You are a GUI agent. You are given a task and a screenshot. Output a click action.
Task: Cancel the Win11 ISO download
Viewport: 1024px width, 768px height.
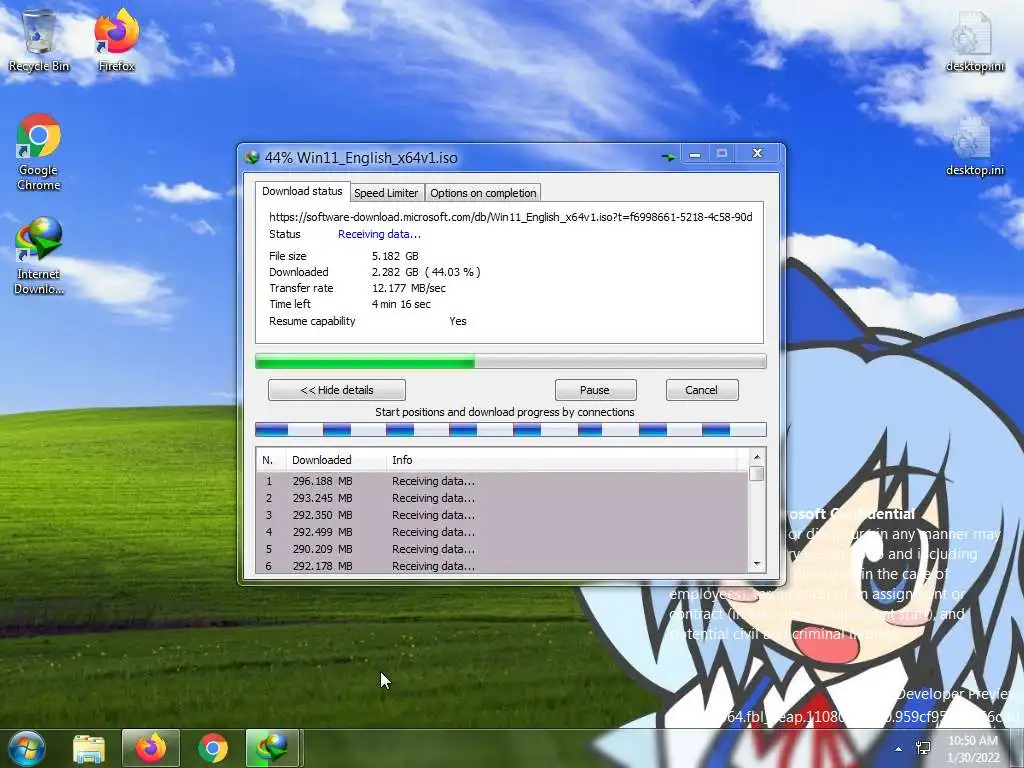[x=701, y=390]
